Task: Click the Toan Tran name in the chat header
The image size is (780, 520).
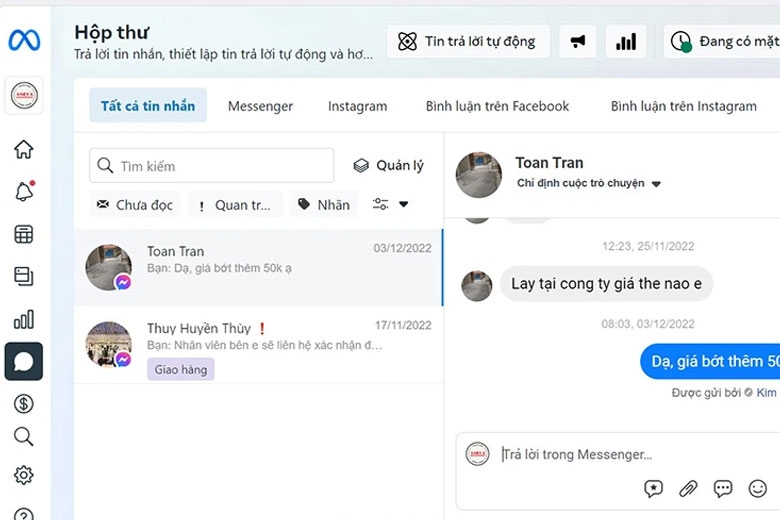Action: pyautogui.click(x=549, y=163)
